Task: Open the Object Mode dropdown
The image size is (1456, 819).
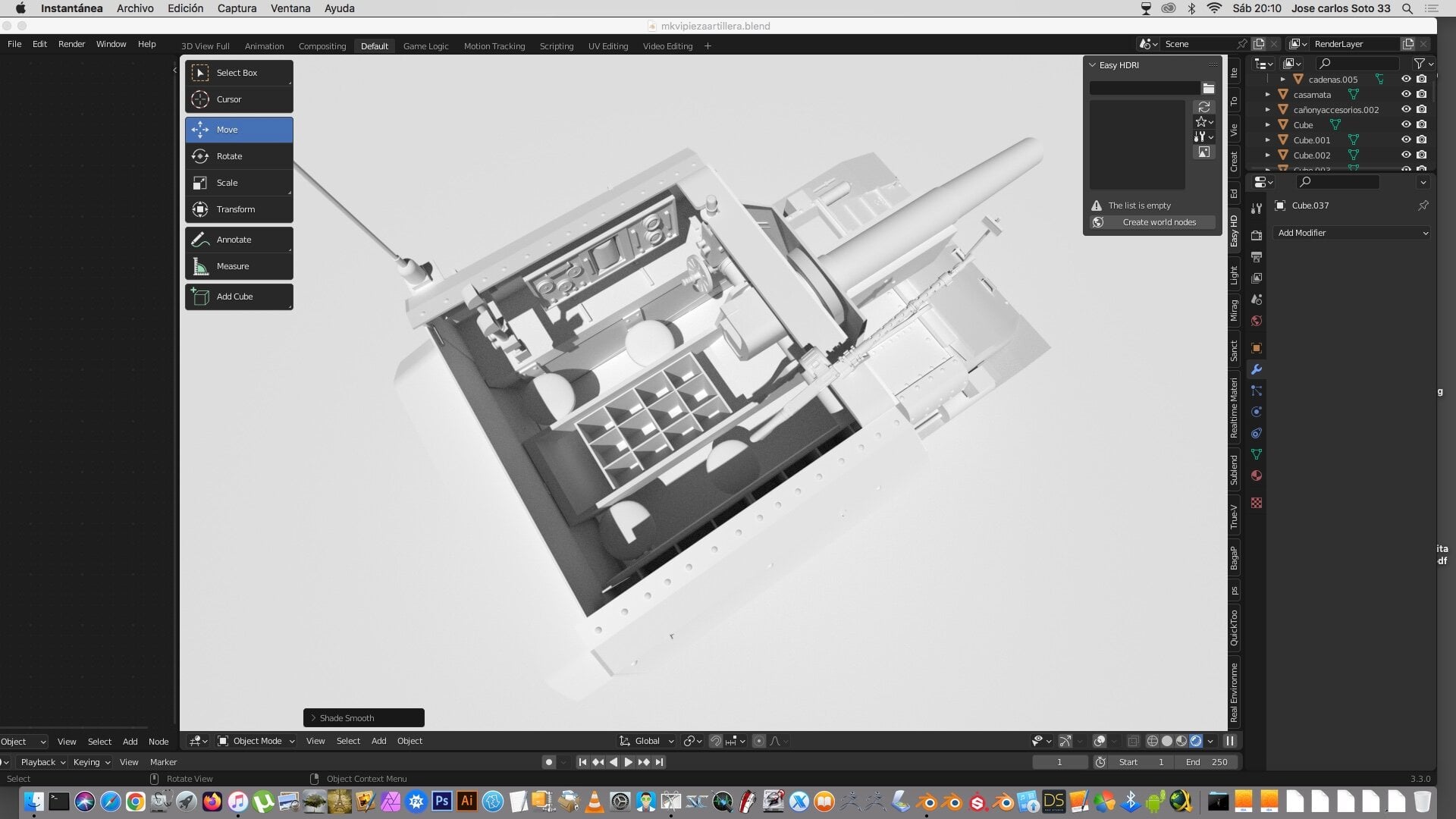Action: 256,741
